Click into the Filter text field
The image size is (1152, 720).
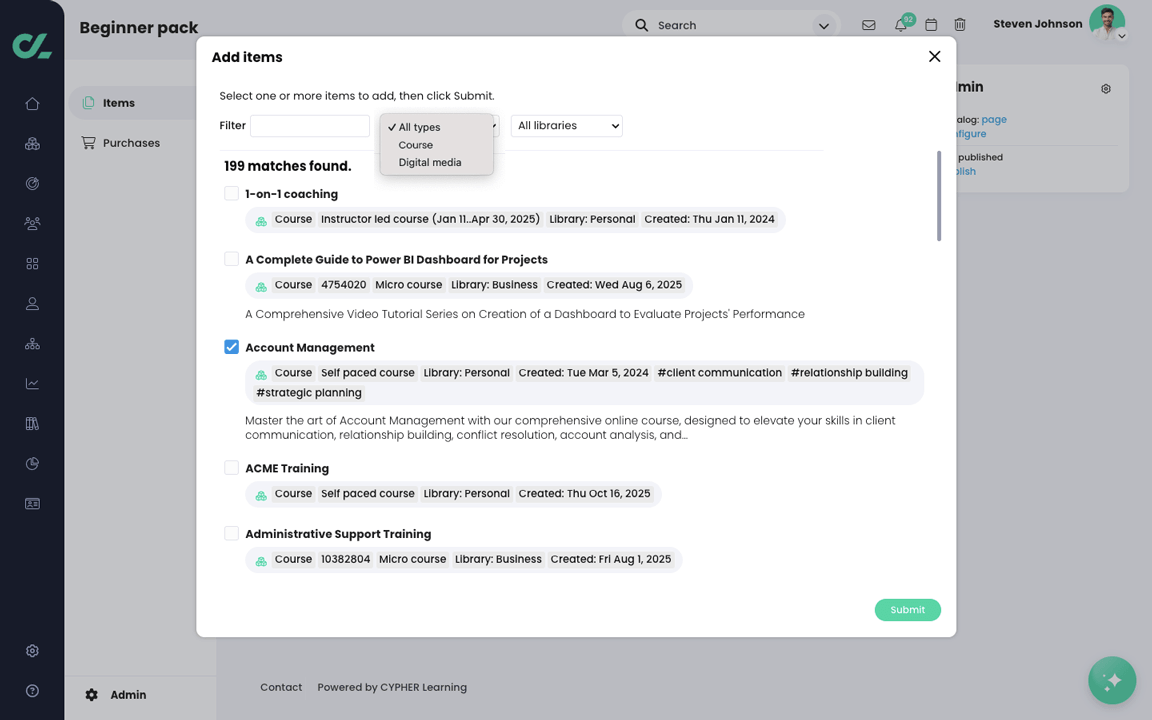310,126
